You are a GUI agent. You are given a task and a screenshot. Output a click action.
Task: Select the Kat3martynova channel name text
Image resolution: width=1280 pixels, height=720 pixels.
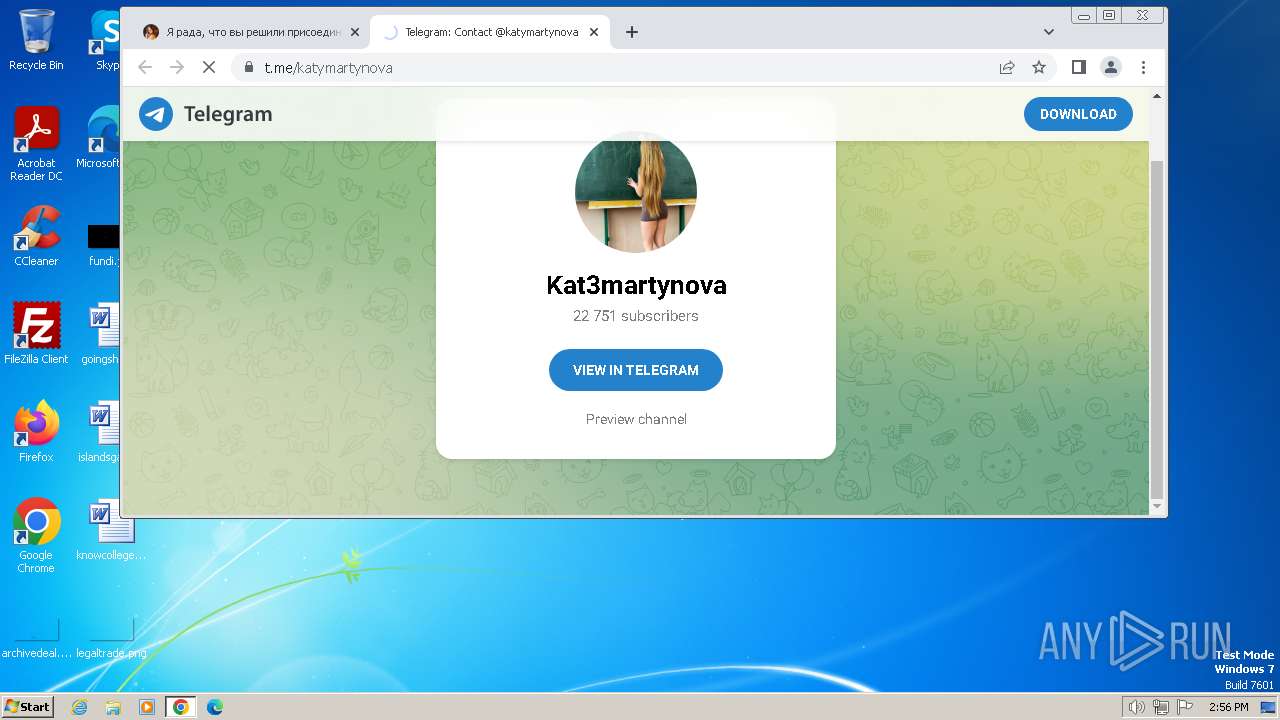(x=636, y=285)
